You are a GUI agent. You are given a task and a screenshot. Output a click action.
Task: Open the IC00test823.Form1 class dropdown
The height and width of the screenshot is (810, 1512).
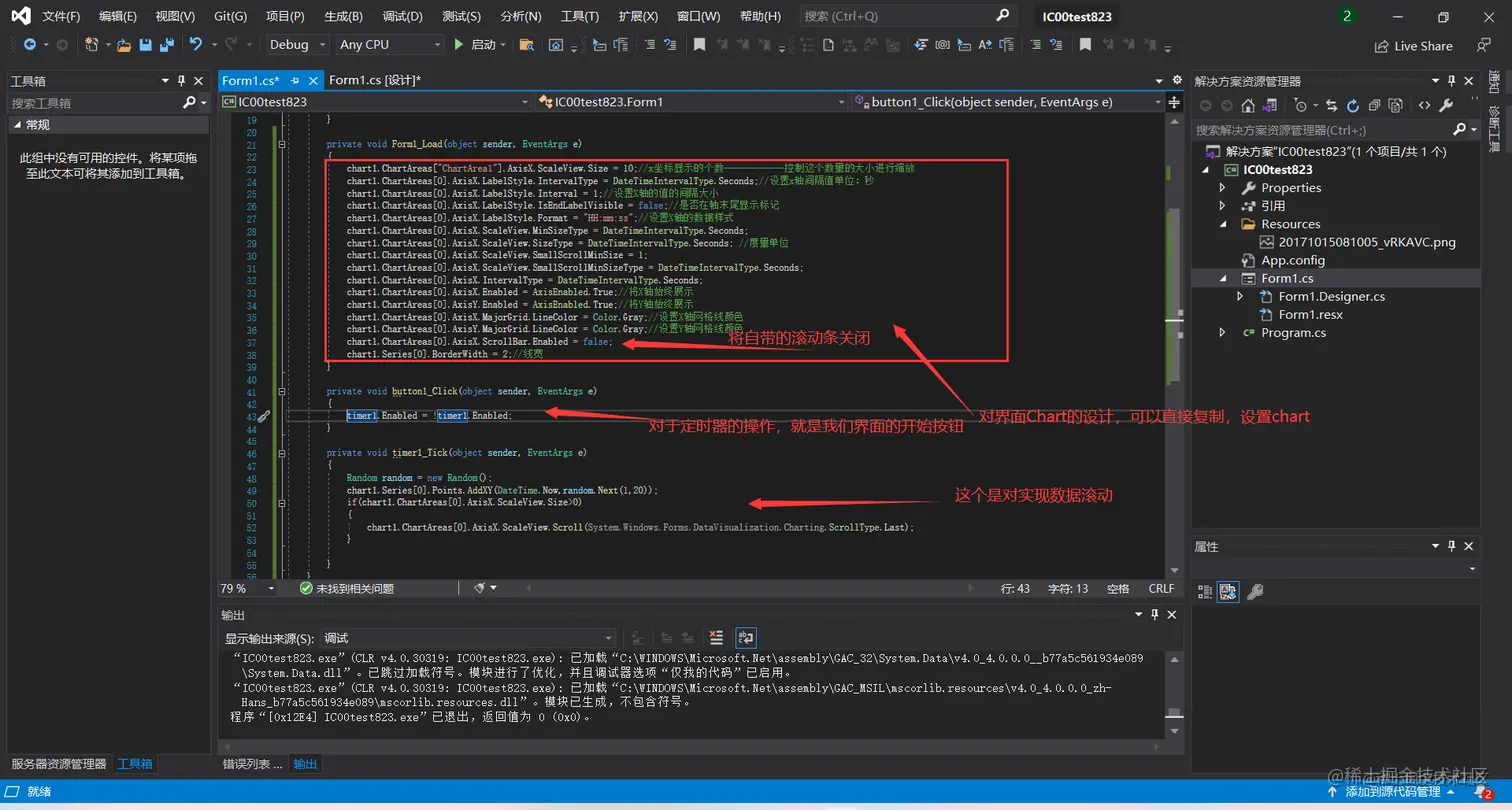click(x=692, y=102)
